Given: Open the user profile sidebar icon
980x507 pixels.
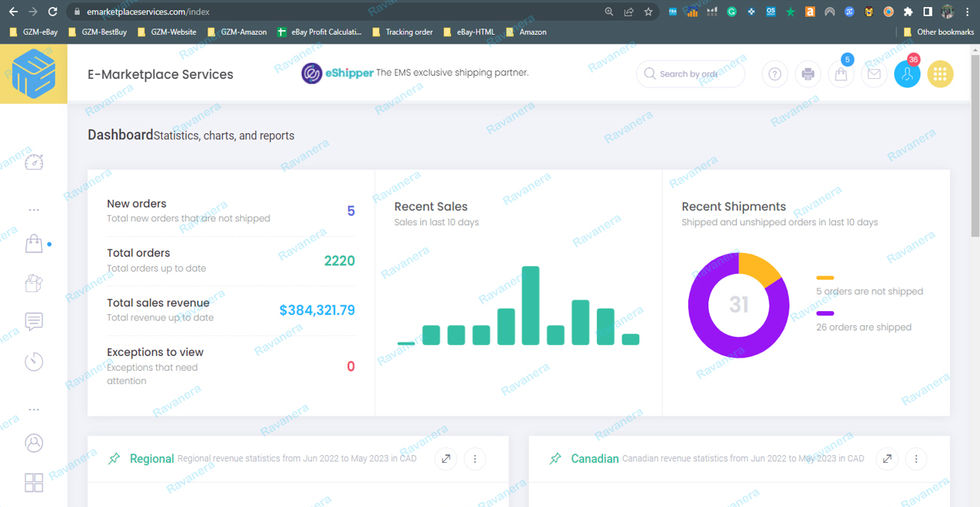Looking at the screenshot, I should 34,443.
